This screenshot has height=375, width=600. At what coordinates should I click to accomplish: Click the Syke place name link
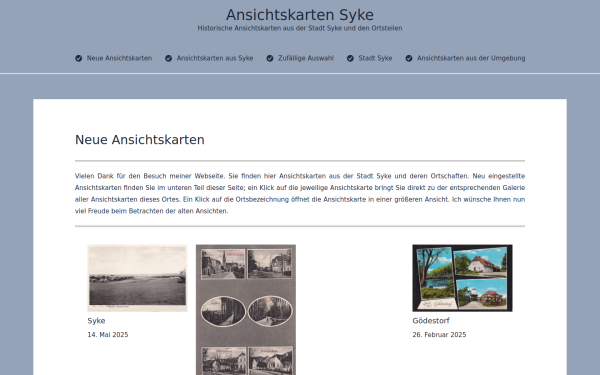96,321
